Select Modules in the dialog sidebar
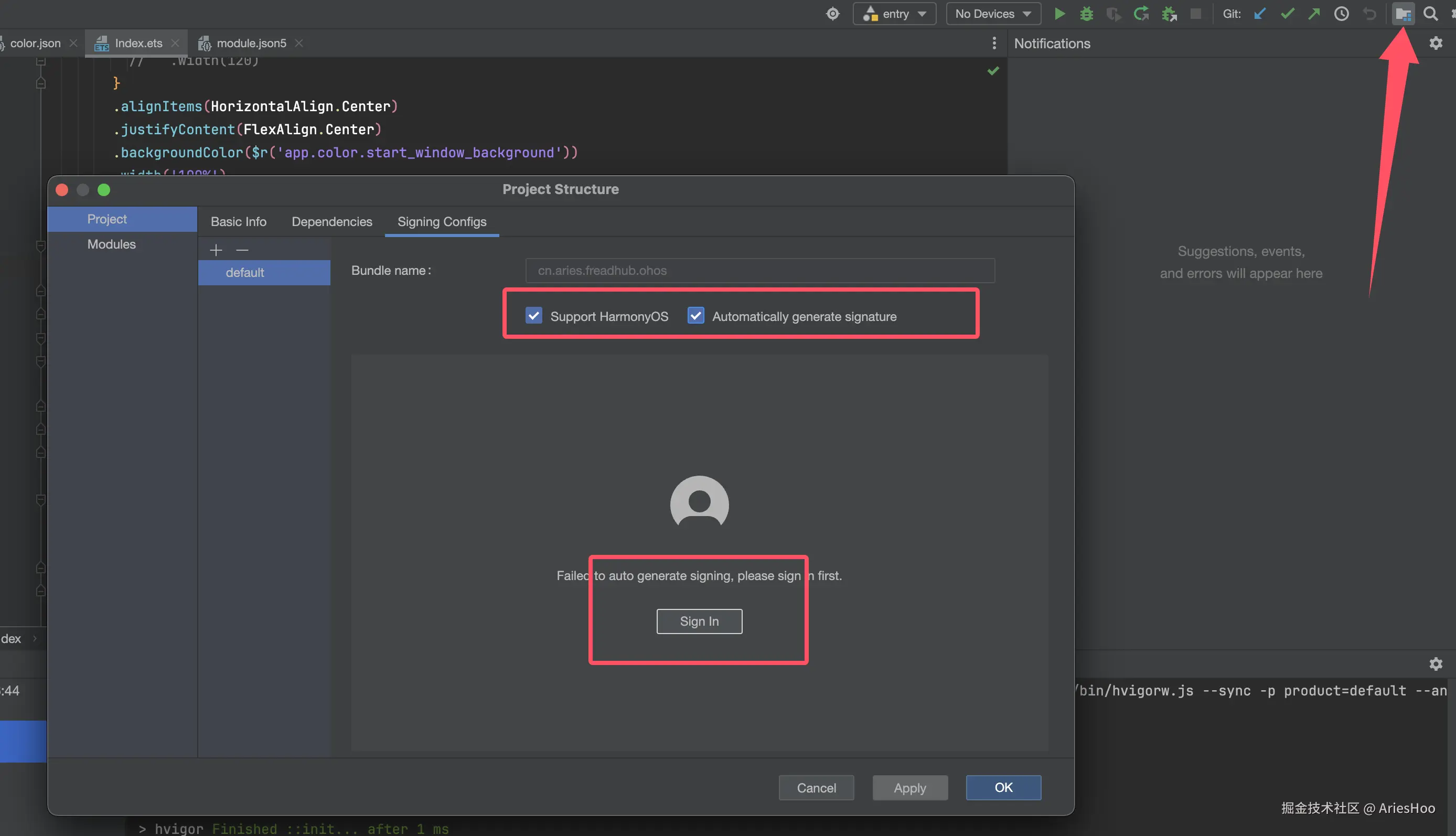This screenshot has width=1456, height=836. point(122,244)
